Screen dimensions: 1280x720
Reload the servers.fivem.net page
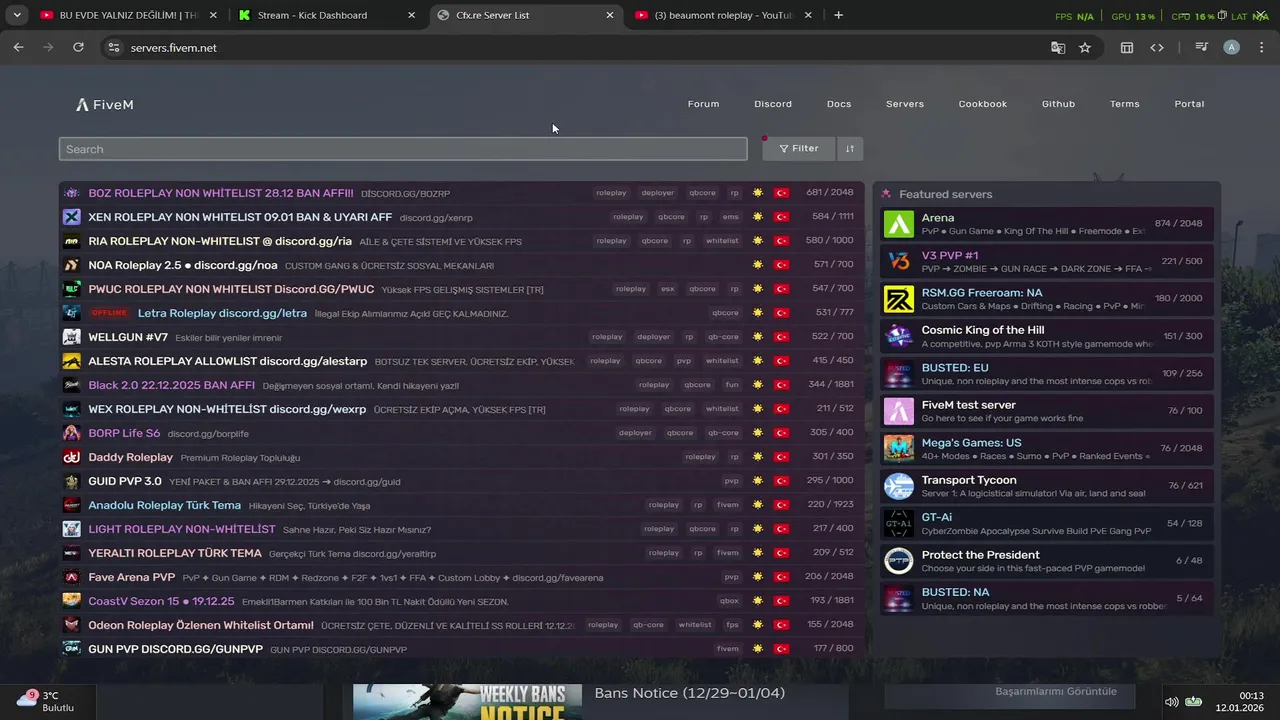[x=78, y=47]
